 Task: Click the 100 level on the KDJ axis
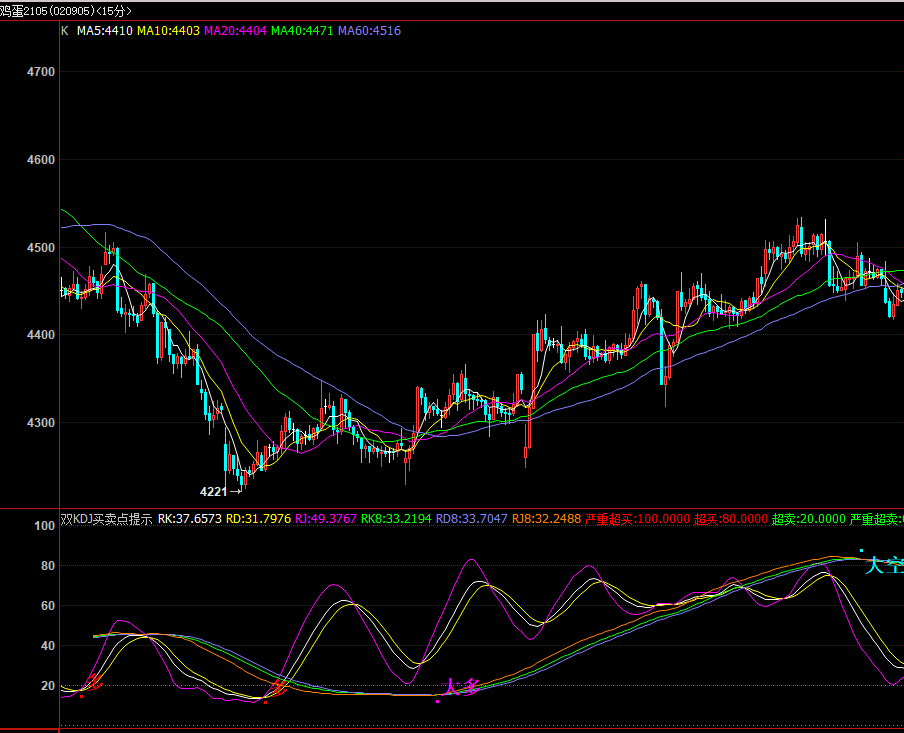pos(45,526)
